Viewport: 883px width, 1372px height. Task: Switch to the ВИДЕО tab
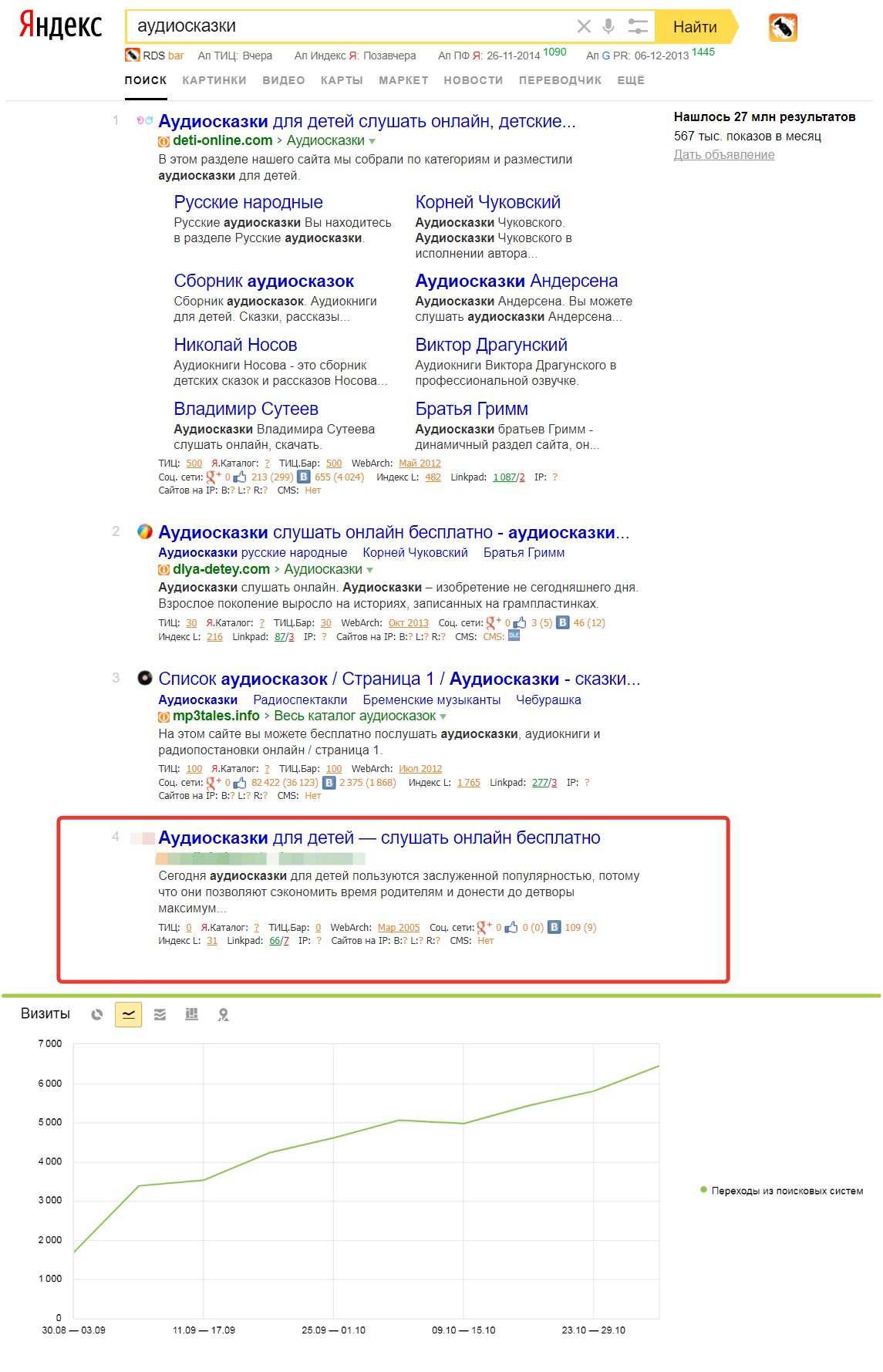(284, 80)
